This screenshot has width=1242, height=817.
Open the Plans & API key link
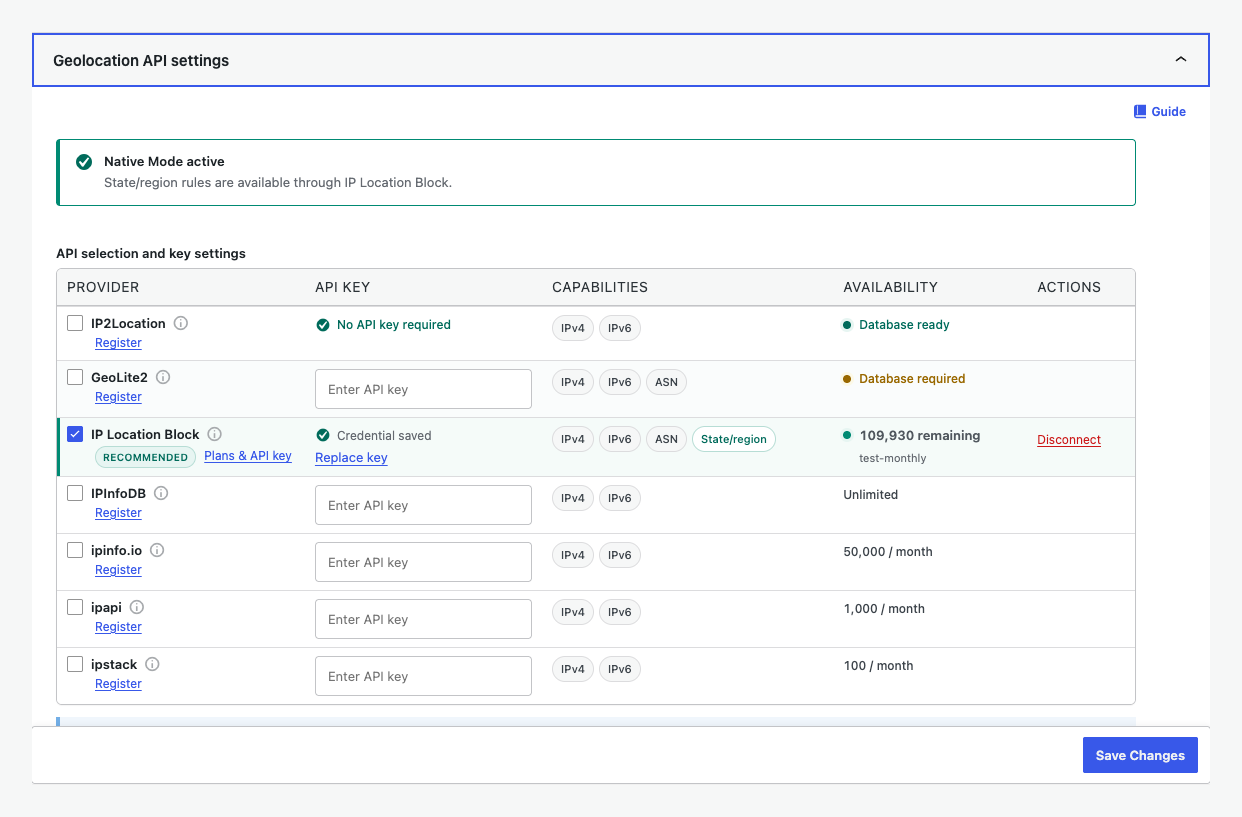(248, 456)
